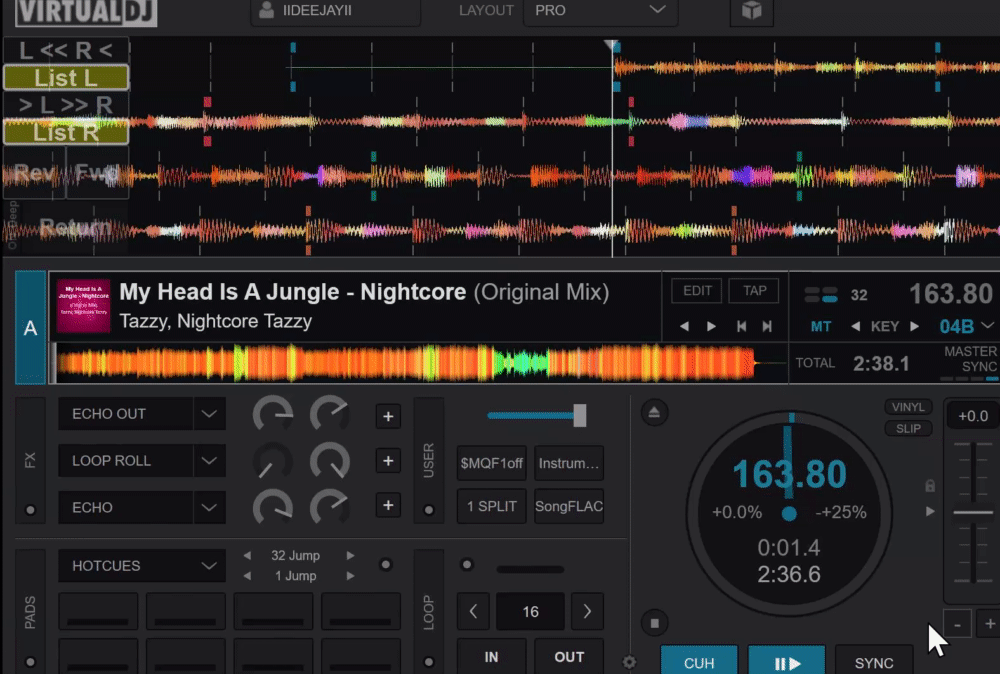Toggle the dot next to jump parameters
Viewport: 1000px width, 674px height.
tap(385, 564)
